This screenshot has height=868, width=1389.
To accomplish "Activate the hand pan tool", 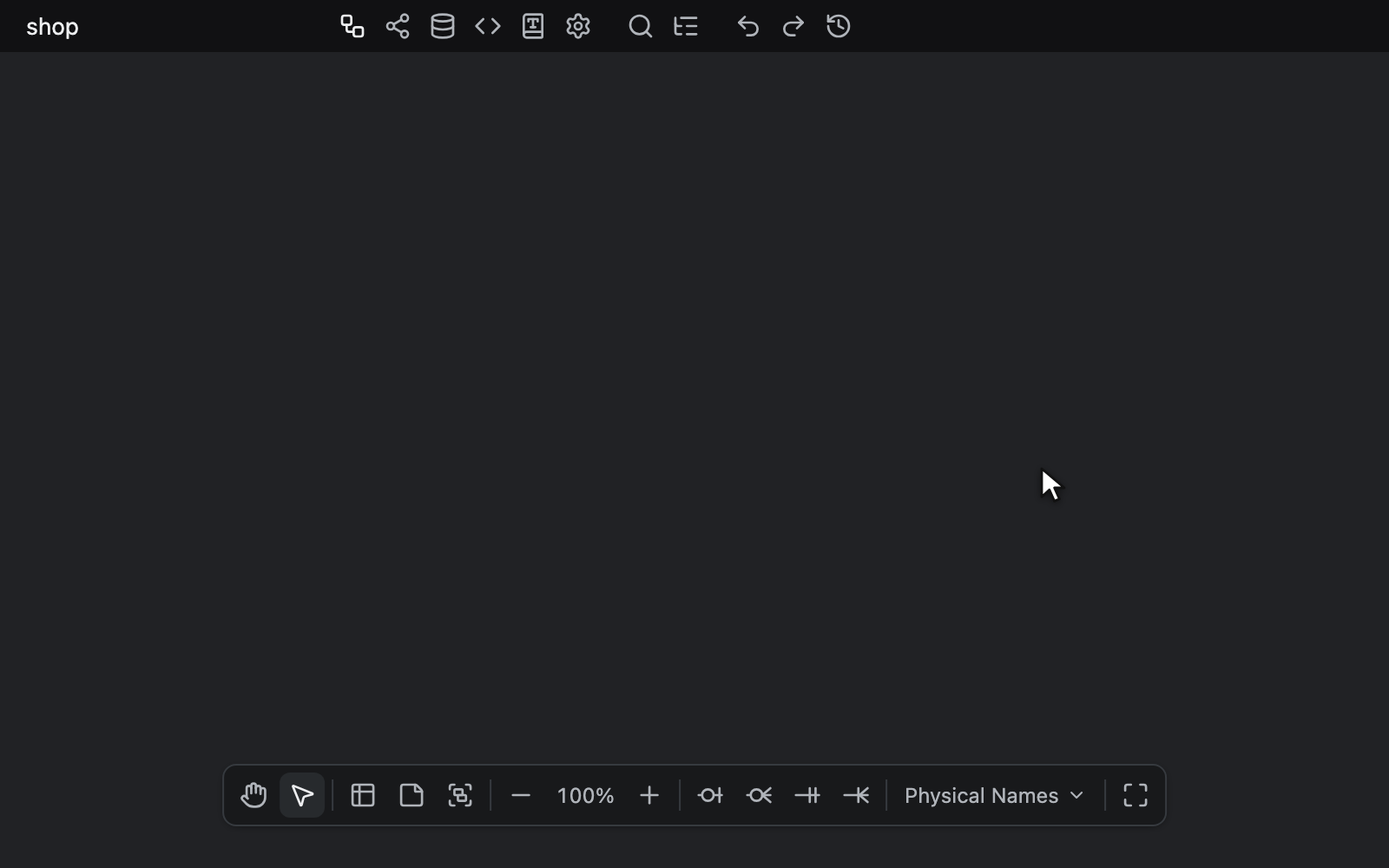I will [253, 795].
